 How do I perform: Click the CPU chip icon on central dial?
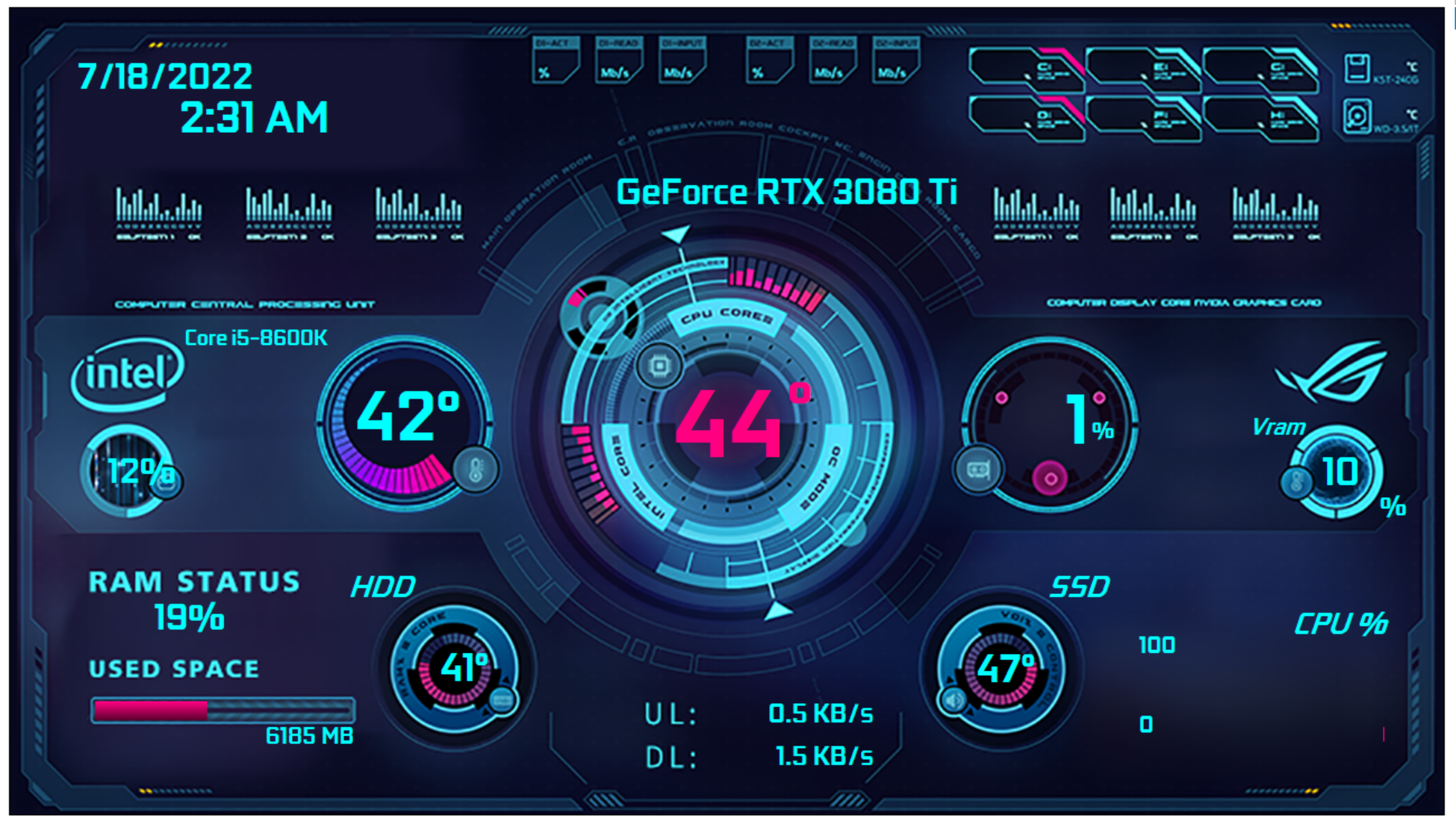pos(659,366)
